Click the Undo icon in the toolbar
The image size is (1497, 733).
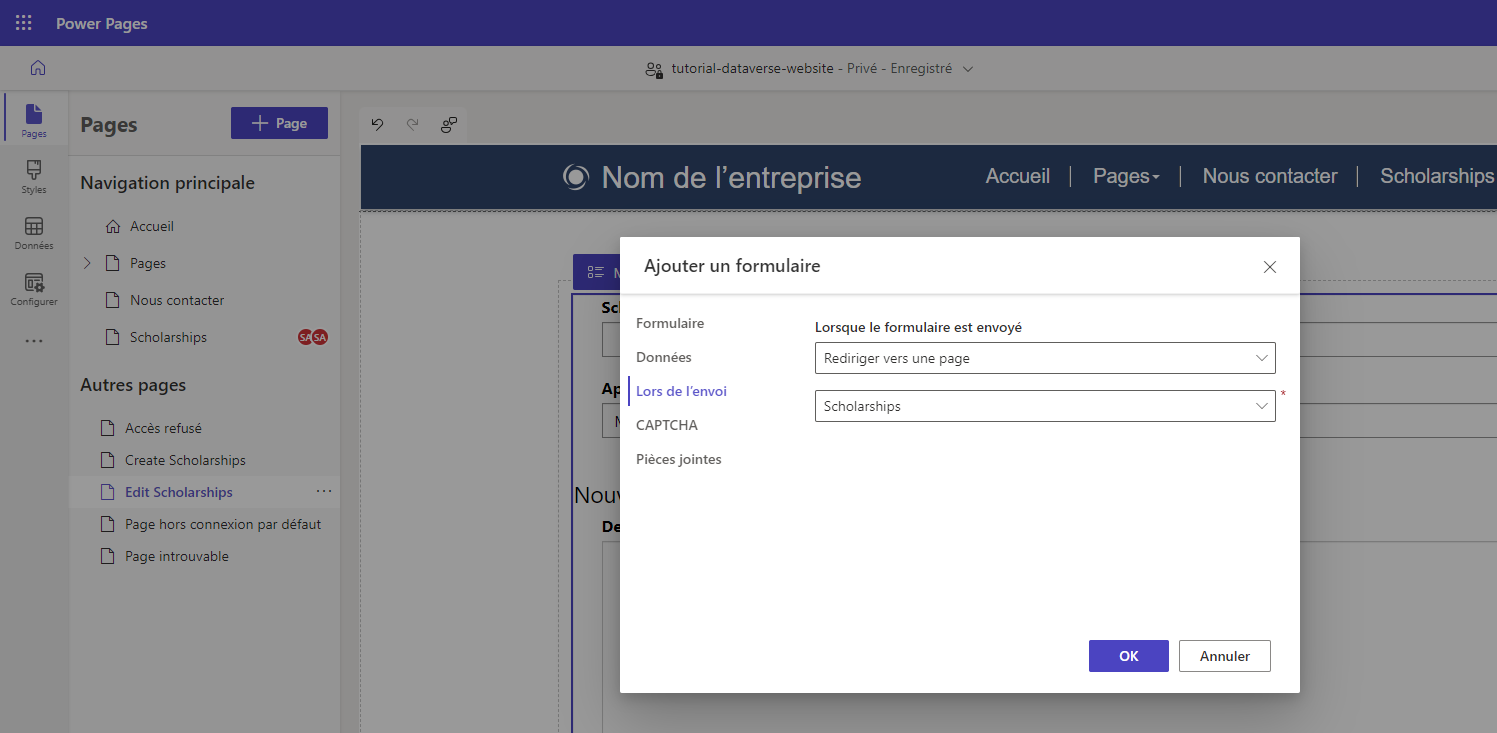tap(377, 124)
